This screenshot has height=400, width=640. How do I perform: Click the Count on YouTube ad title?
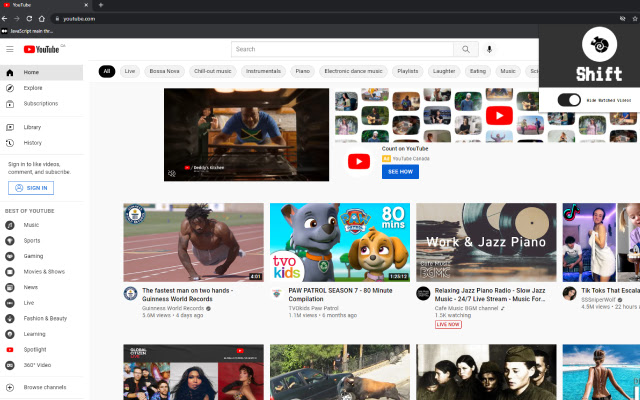coord(405,149)
